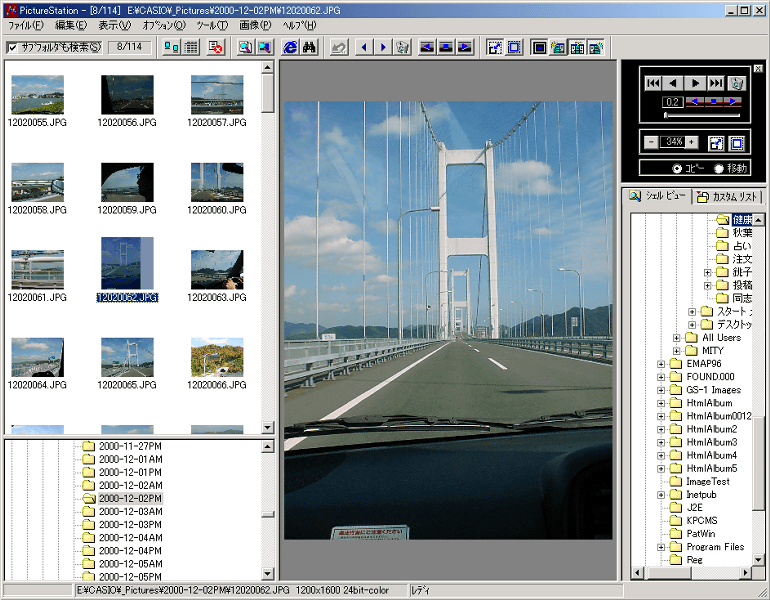Image resolution: width=770 pixels, height=600 pixels.
Task: Decrease zoom with the minus button
Action: (651, 142)
